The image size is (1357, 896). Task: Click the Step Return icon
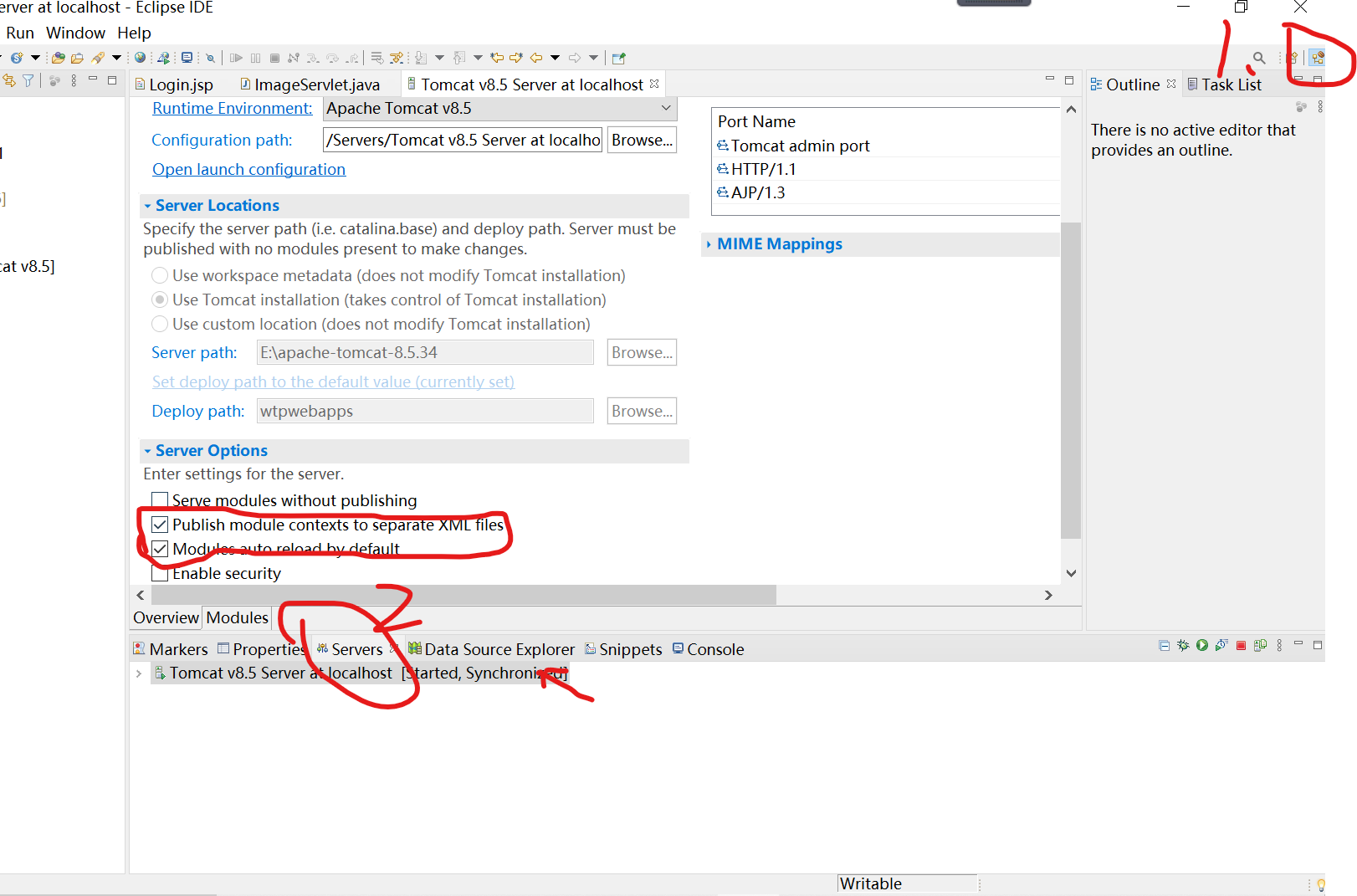352,58
